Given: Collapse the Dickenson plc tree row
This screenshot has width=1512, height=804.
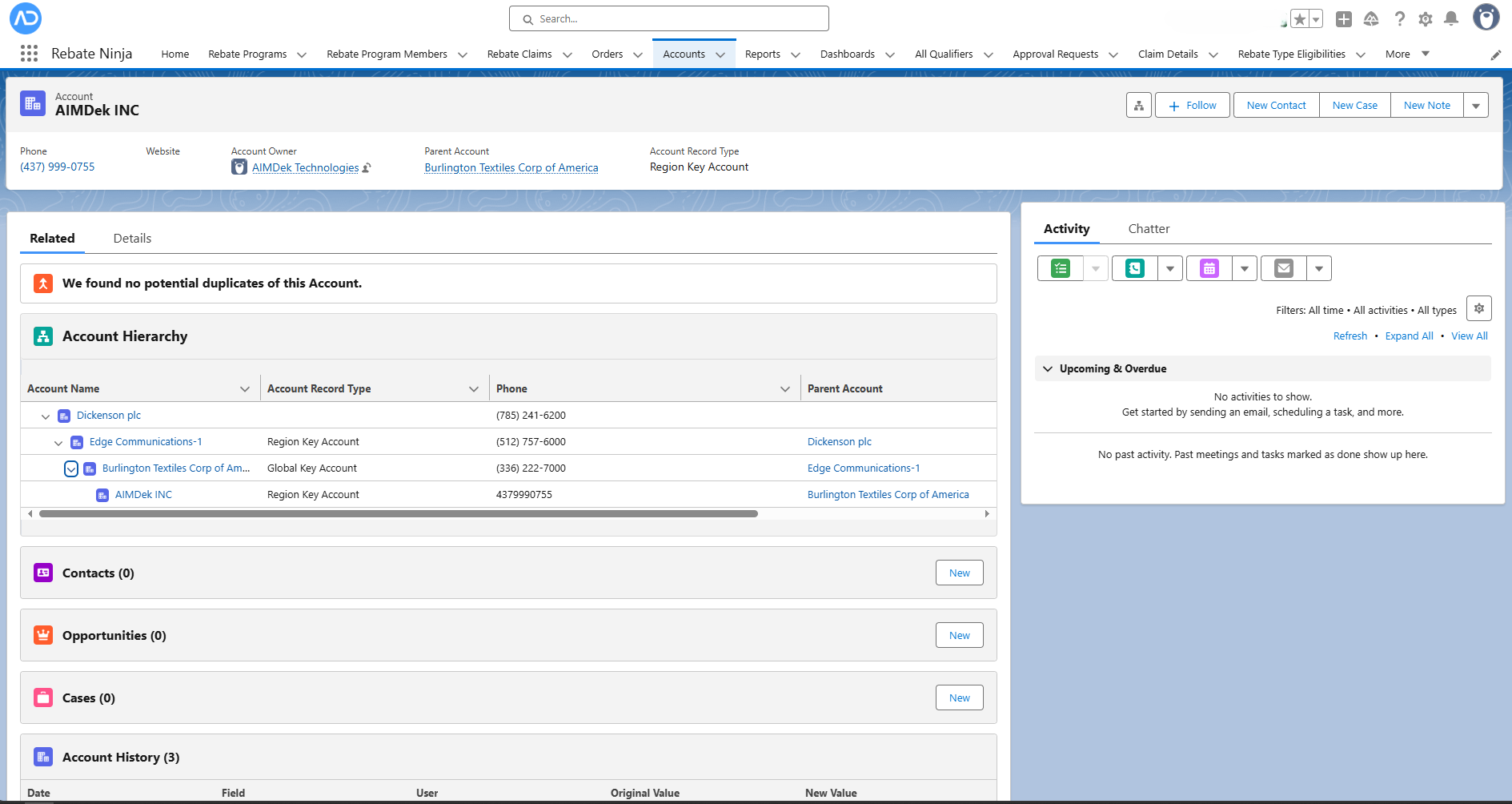Looking at the screenshot, I should [46, 416].
